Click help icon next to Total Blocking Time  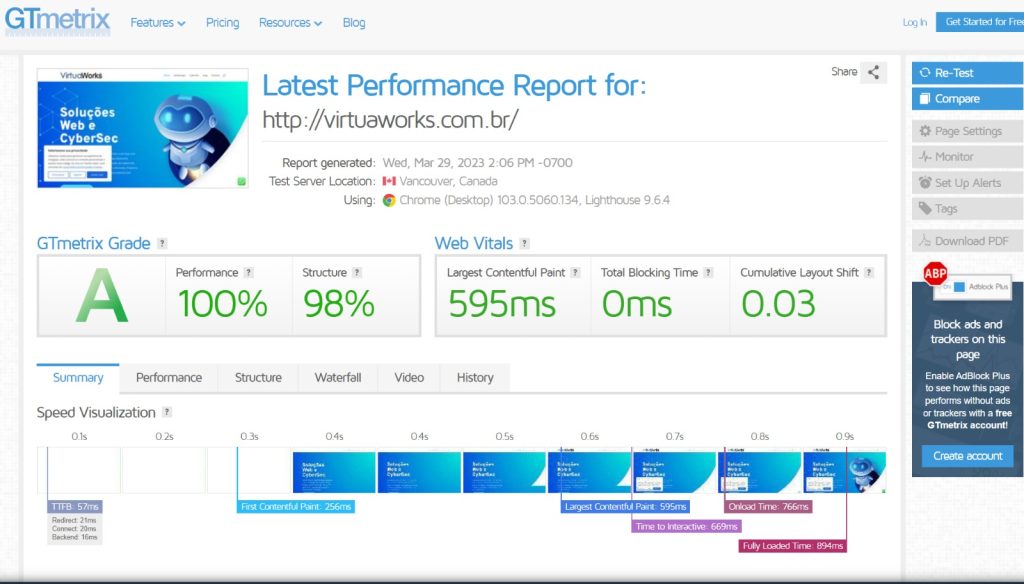pyautogui.click(x=709, y=272)
